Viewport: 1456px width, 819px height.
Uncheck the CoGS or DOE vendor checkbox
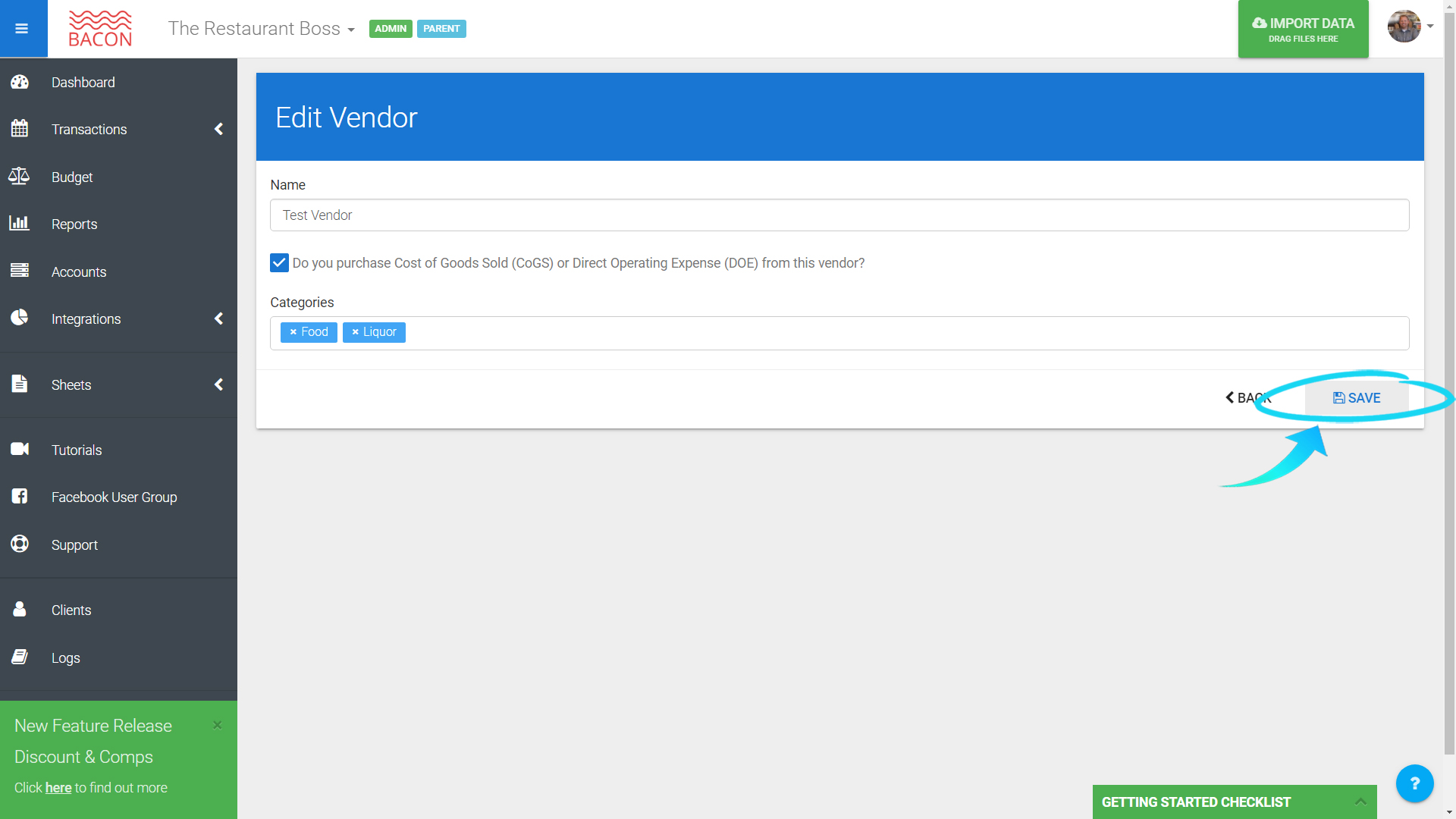click(279, 263)
